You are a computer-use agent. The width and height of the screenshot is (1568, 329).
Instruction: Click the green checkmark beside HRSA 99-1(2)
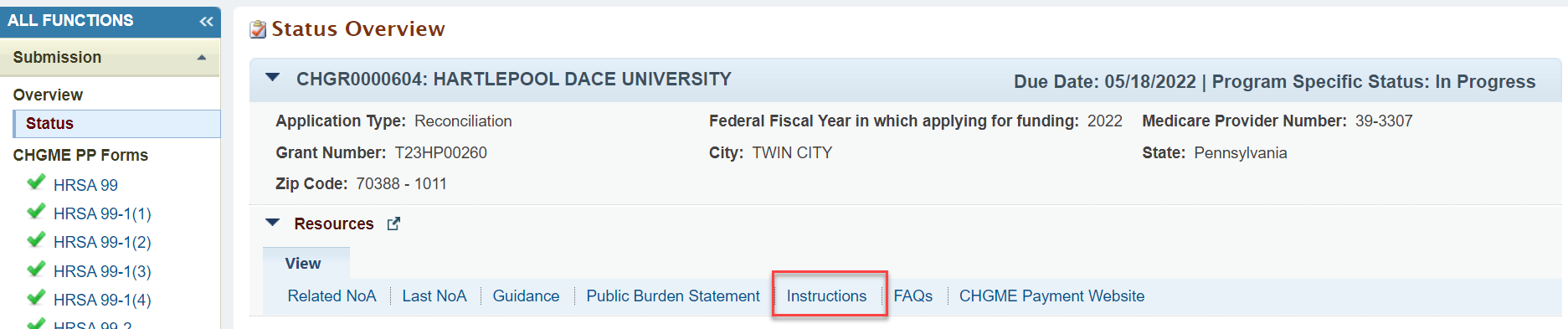(x=36, y=239)
